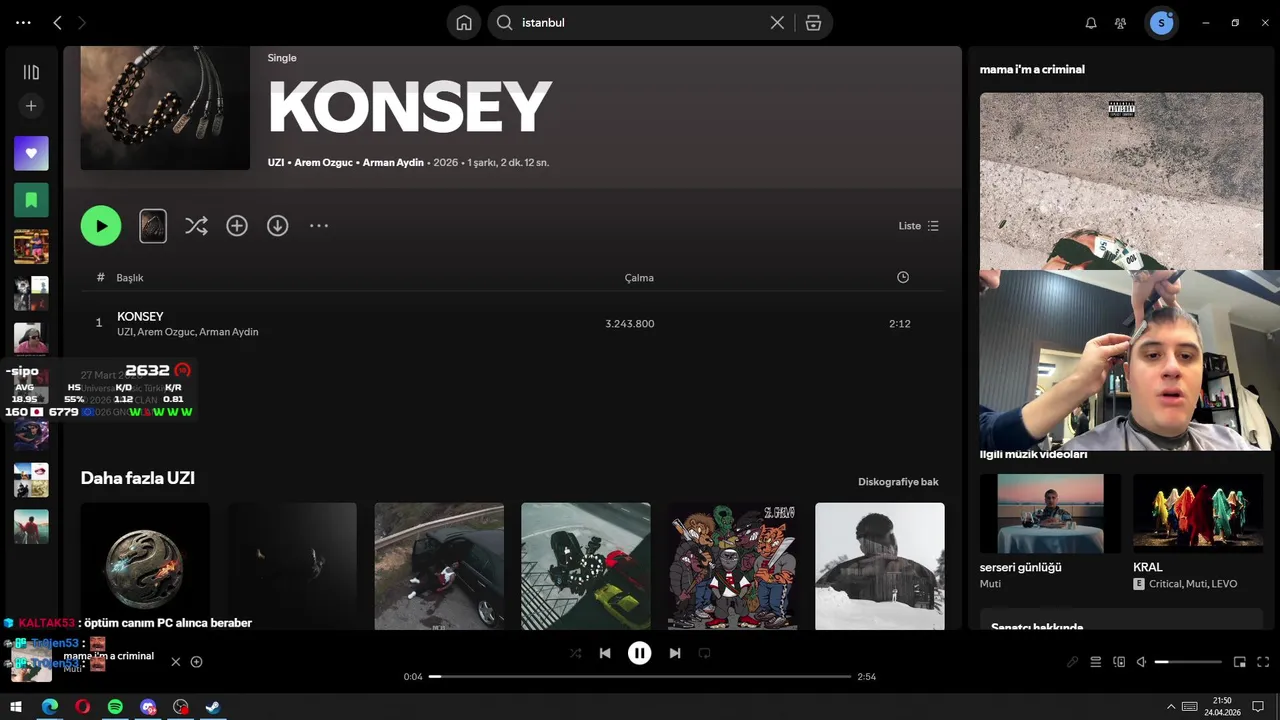Click the create playlist plus in sidebar

coord(31,106)
